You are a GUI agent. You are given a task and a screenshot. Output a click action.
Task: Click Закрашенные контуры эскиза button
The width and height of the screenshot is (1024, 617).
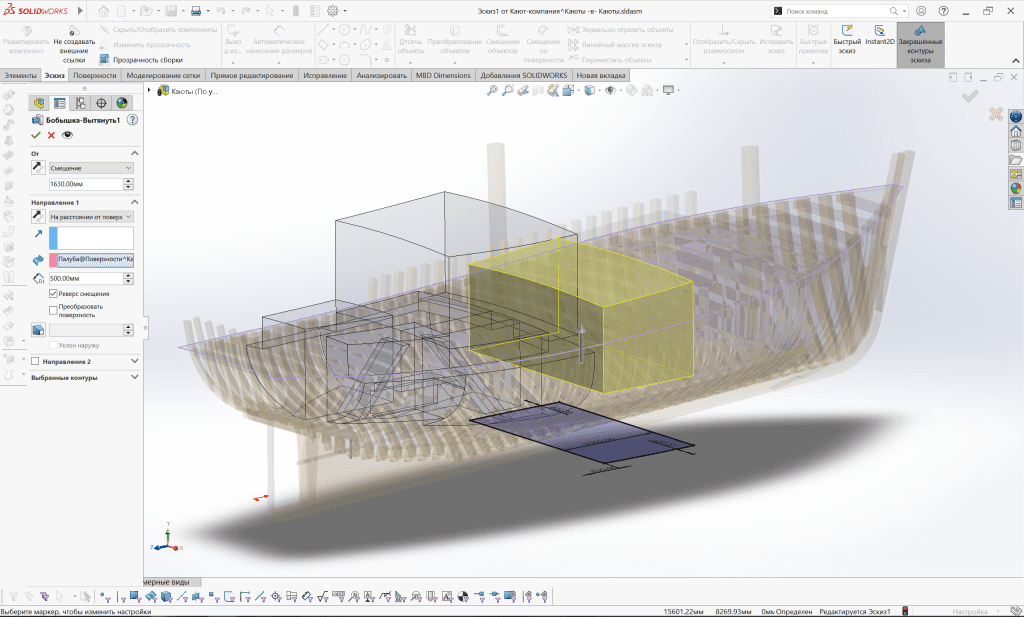[919, 44]
